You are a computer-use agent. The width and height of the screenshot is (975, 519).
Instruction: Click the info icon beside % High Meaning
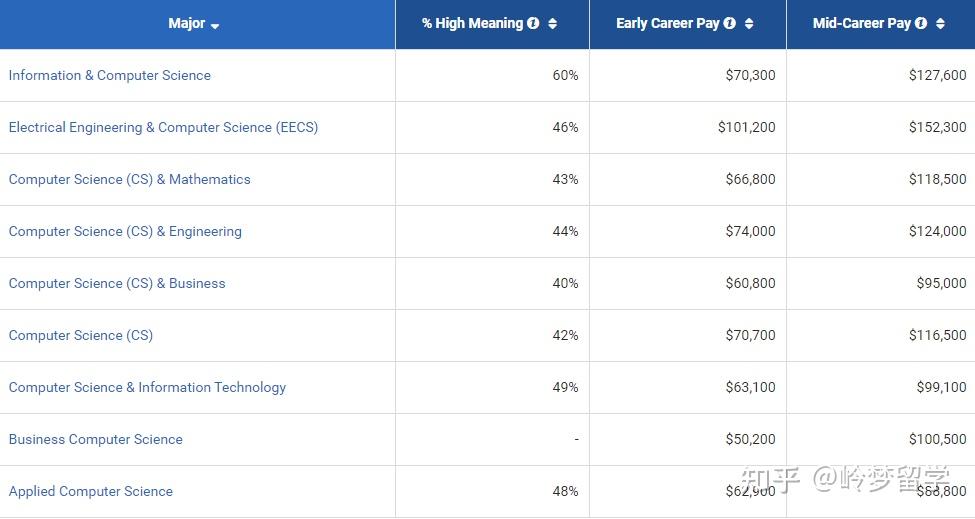coord(533,23)
